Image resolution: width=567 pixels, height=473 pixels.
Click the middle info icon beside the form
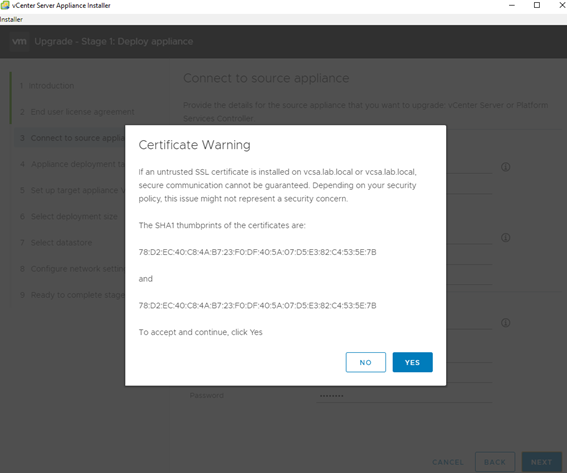coord(506,238)
